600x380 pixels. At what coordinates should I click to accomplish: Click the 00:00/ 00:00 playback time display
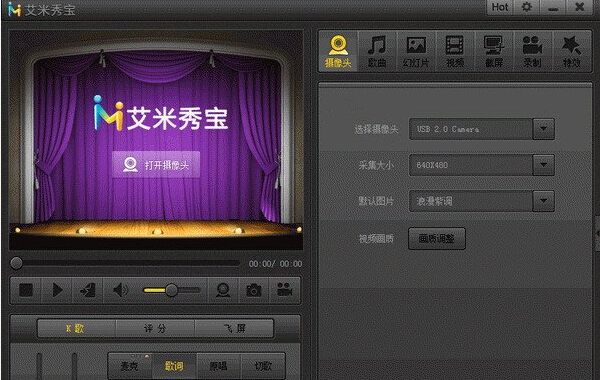275,264
